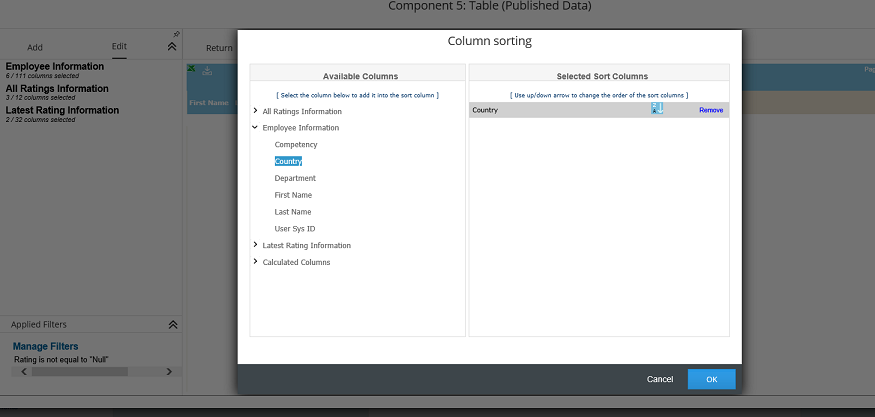This screenshot has height=417, width=875.
Task: Click the Available Columns header
Action: tap(360, 76)
